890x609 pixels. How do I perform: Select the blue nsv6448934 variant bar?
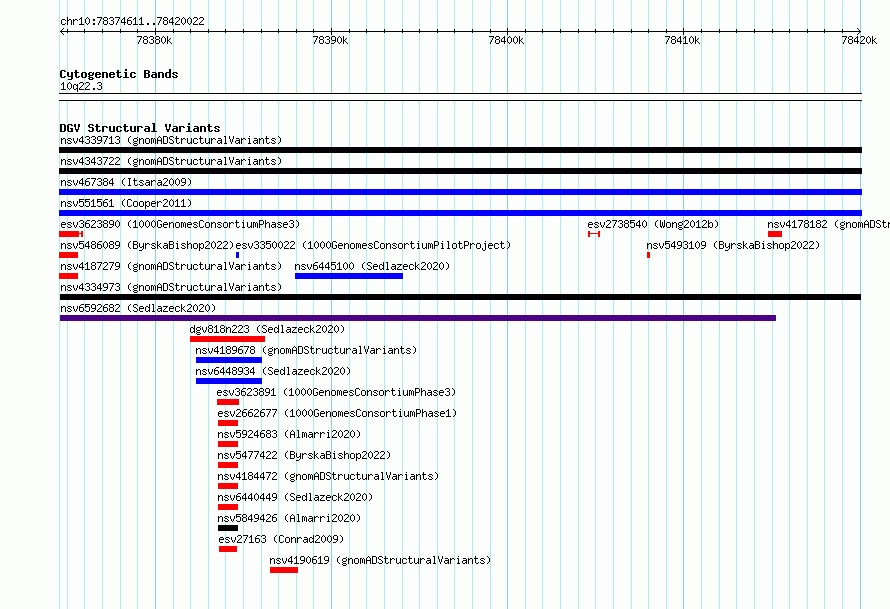tap(229, 381)
